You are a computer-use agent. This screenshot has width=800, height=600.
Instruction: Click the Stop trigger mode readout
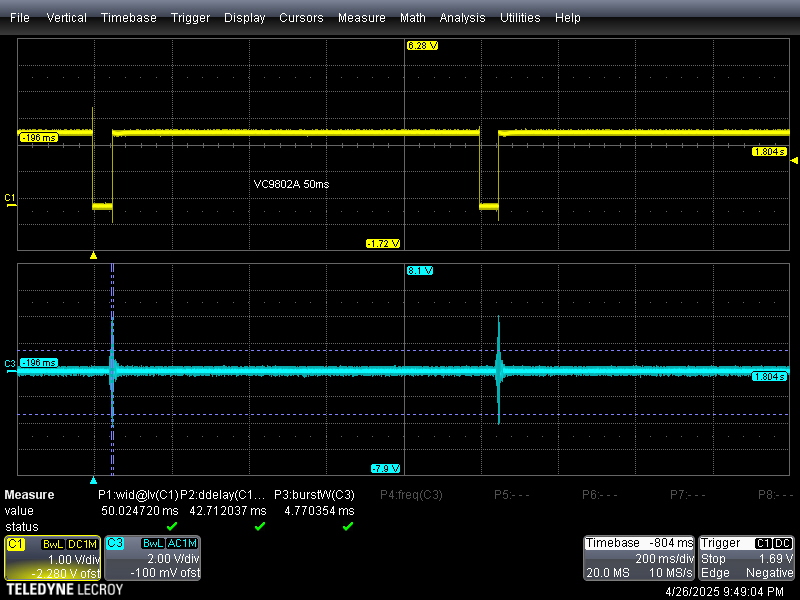[x=713, y=559]
